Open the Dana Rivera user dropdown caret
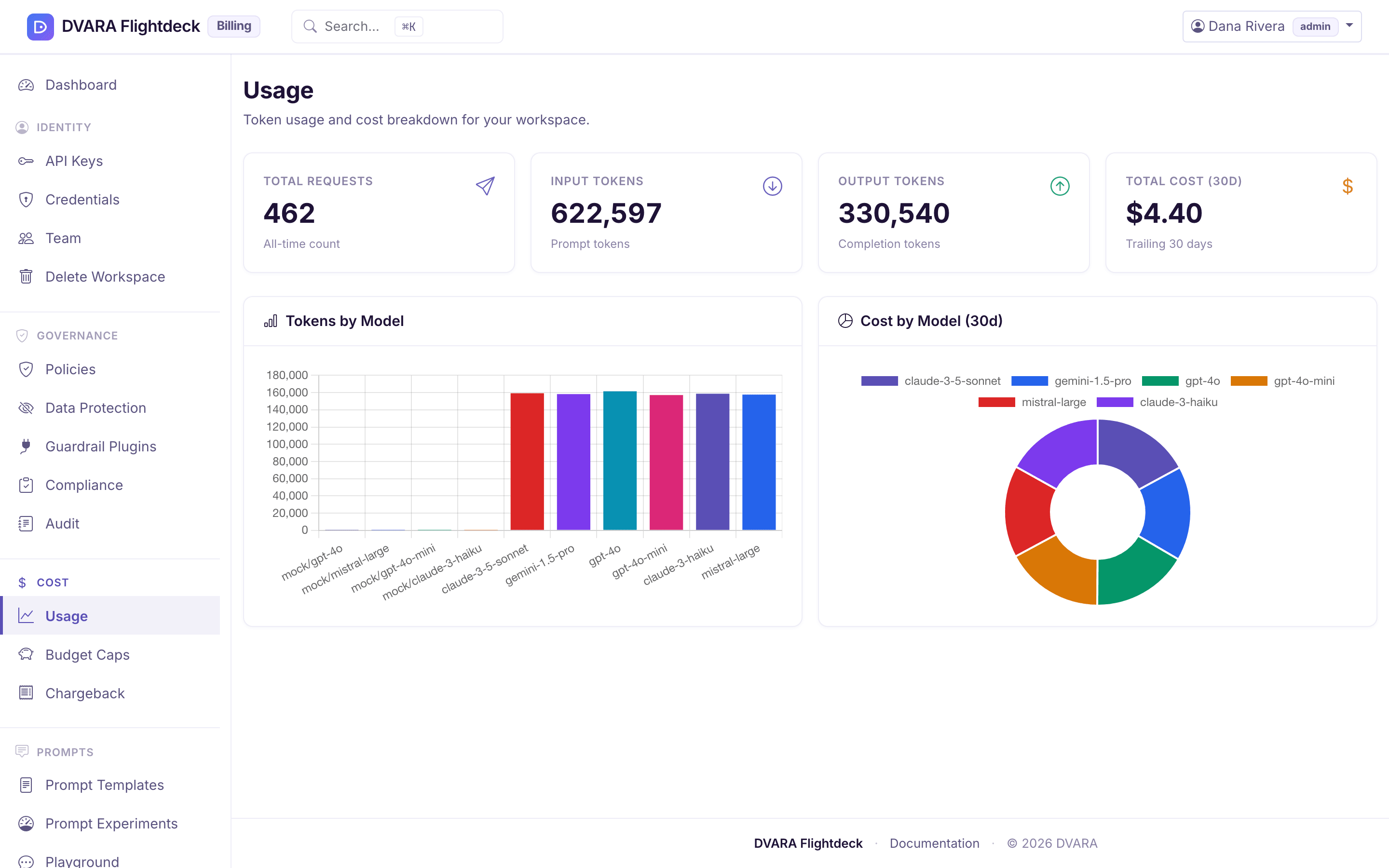The image size is (1389, 868). pyautogui.click(x=1349, y=26)
